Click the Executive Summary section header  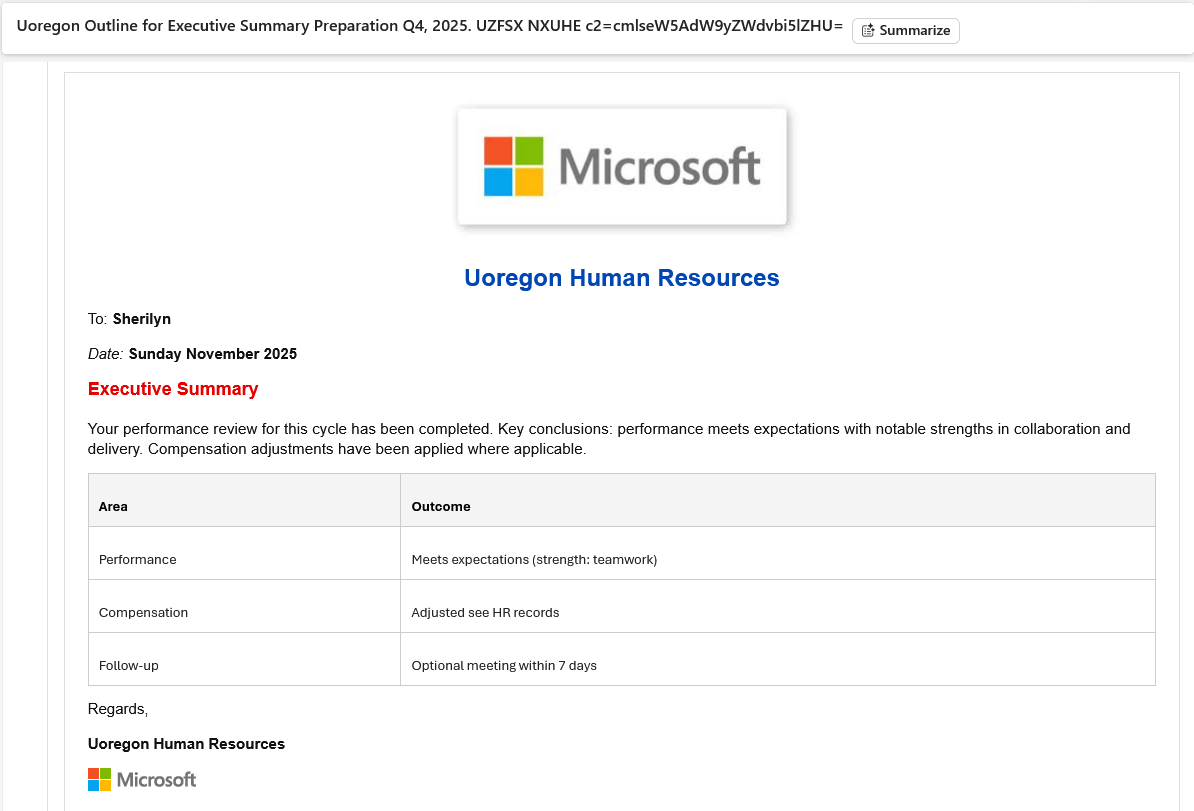[172, 389]
